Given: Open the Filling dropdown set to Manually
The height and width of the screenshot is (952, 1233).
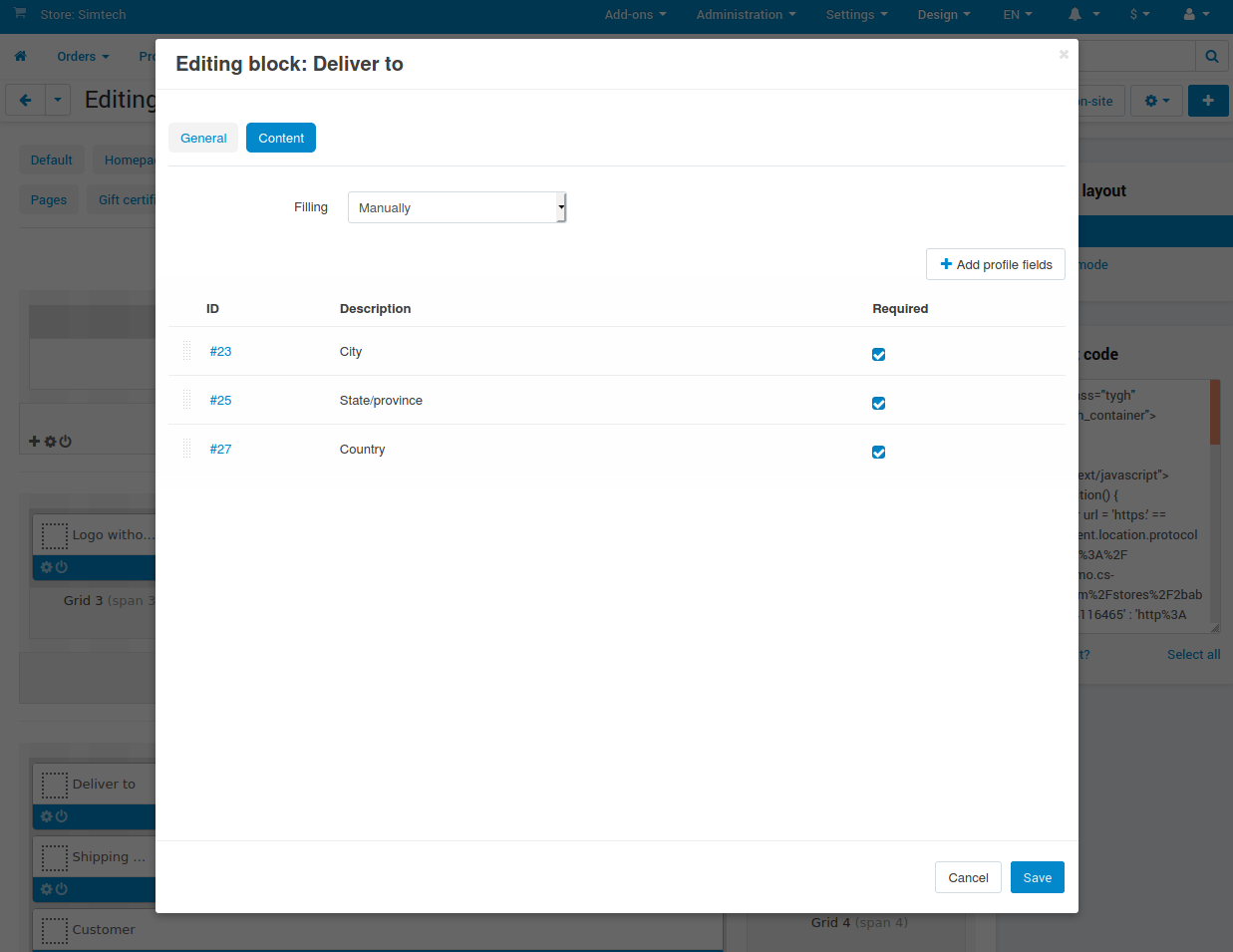Looking at the screenshot, I should [x=458, y=207].
